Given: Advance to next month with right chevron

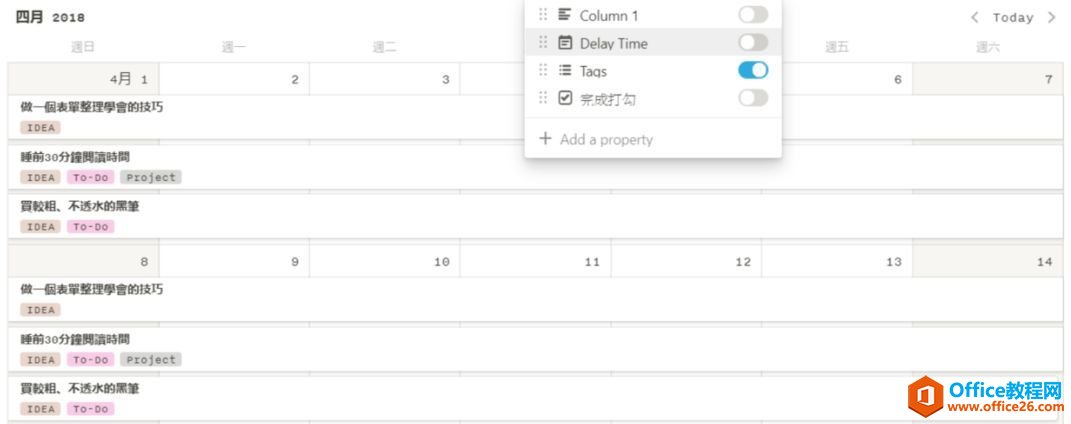Looking at the screenshot, I should (1051, 17).
